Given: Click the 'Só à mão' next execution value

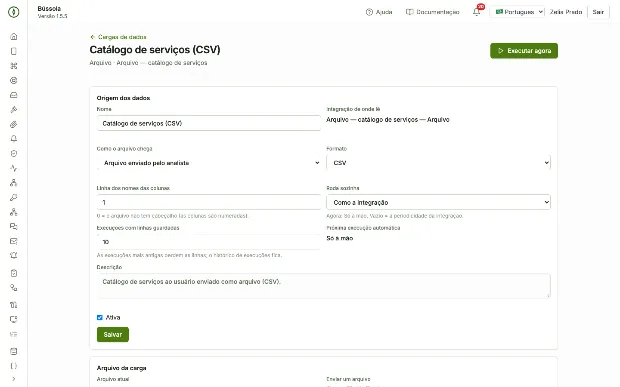Looking at the screenshot, I should [340, 238].
